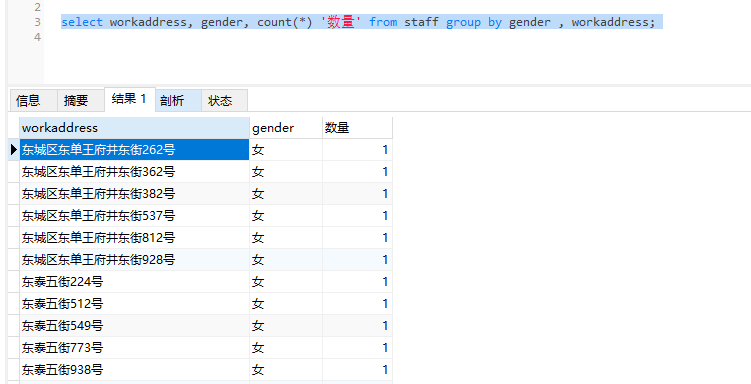Click the current row indicator arrow
The image size is (751, 384).
[13, 150]
